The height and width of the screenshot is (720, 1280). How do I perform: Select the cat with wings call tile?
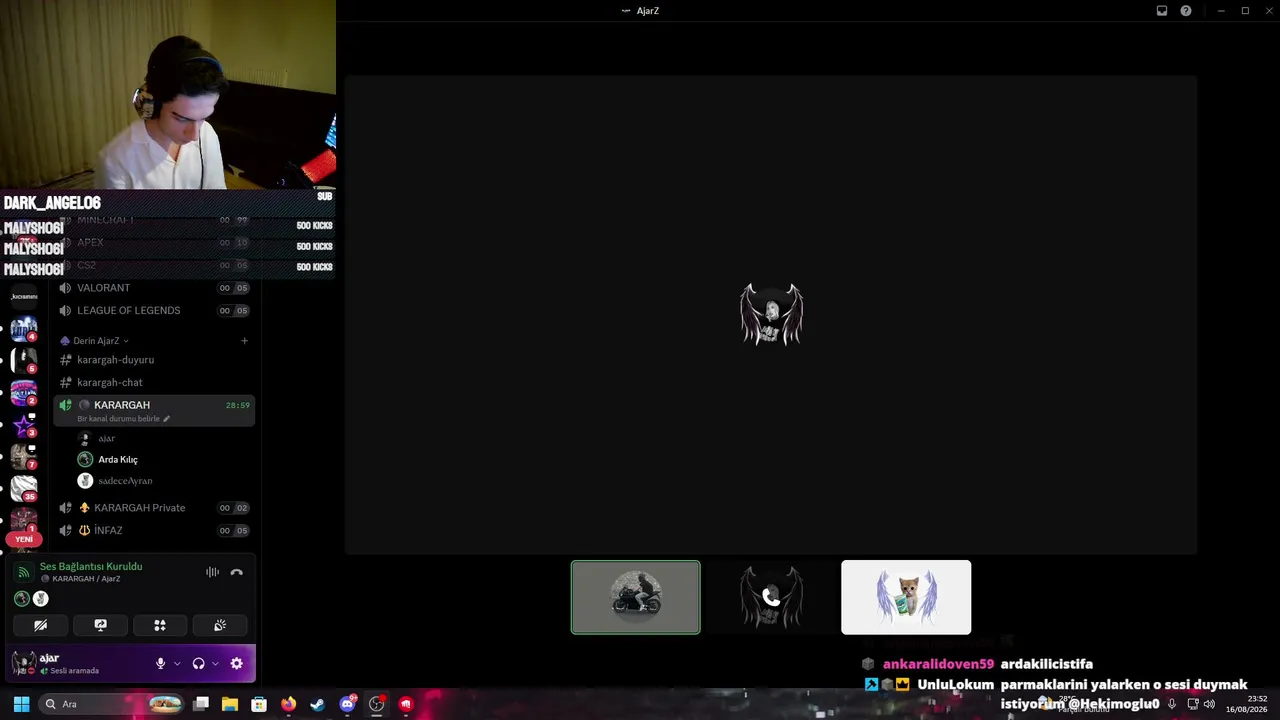(x=906, y=597)
